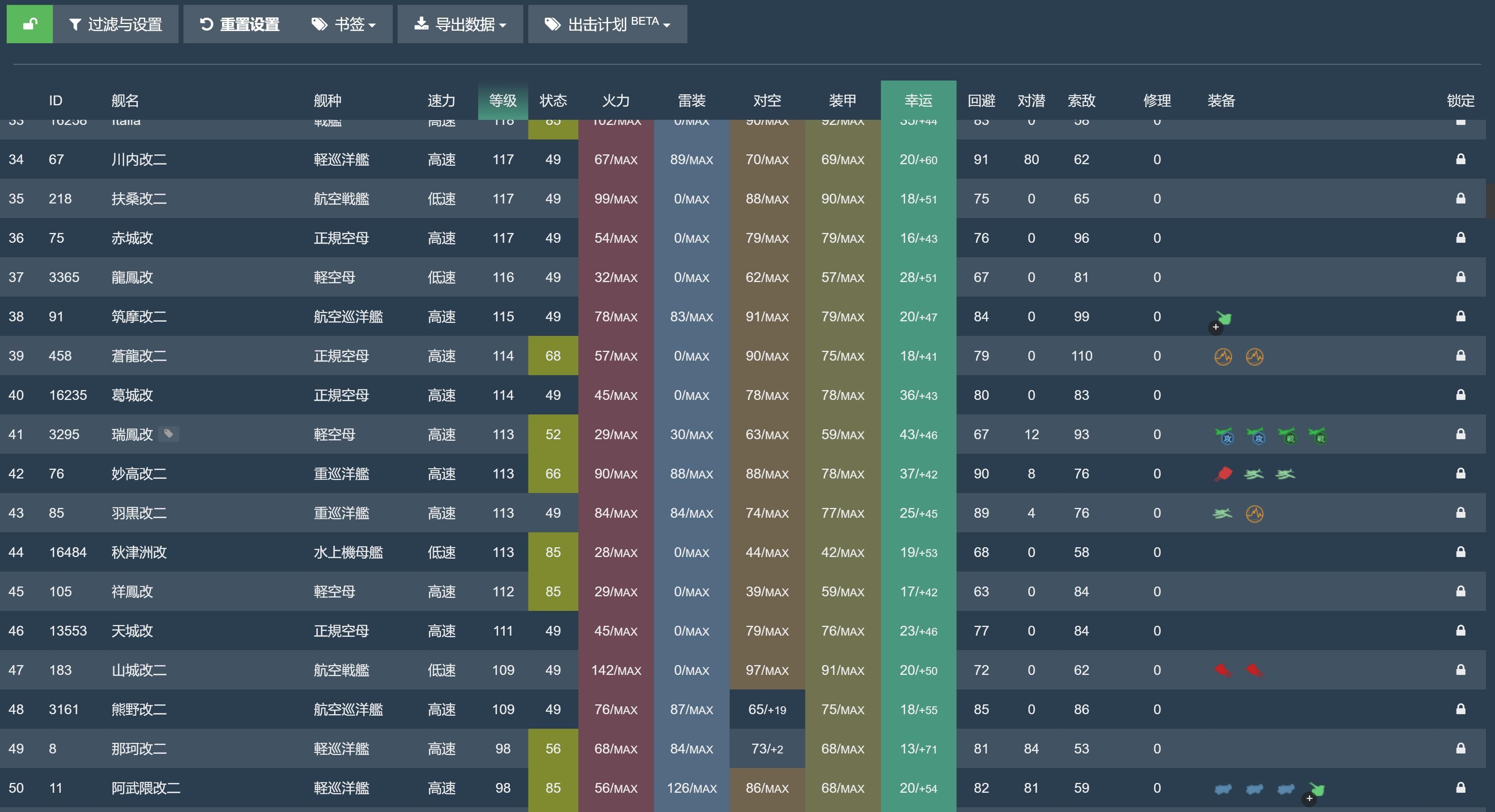This screenshot has height=812, width=1495.
Task: Click radar icon for 羽黒改二
Action: pyautogui.click(x=1254, y=514)
